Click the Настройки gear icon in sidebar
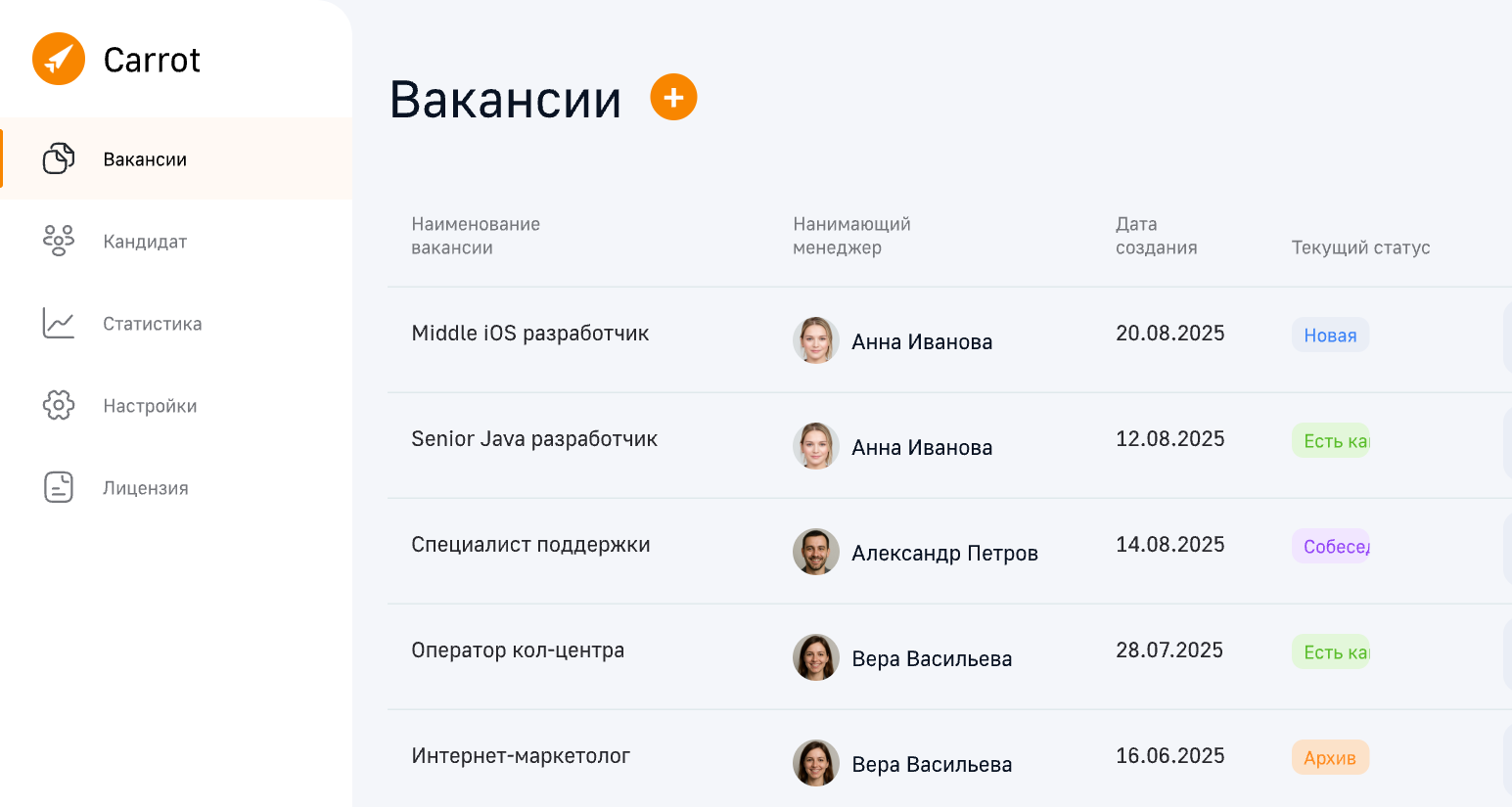The width and height of the screenshot is (1512, 807). pyautogui.click(x=59, y=405)
